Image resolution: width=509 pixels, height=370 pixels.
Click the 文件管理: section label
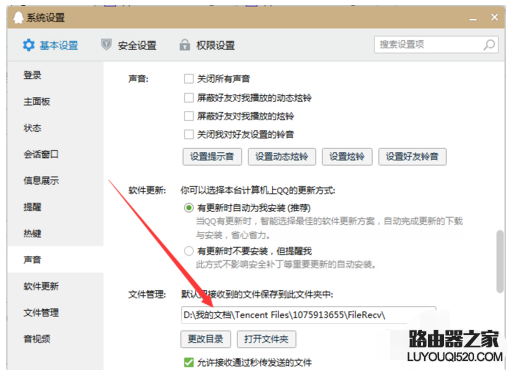[x=147, y=294]
